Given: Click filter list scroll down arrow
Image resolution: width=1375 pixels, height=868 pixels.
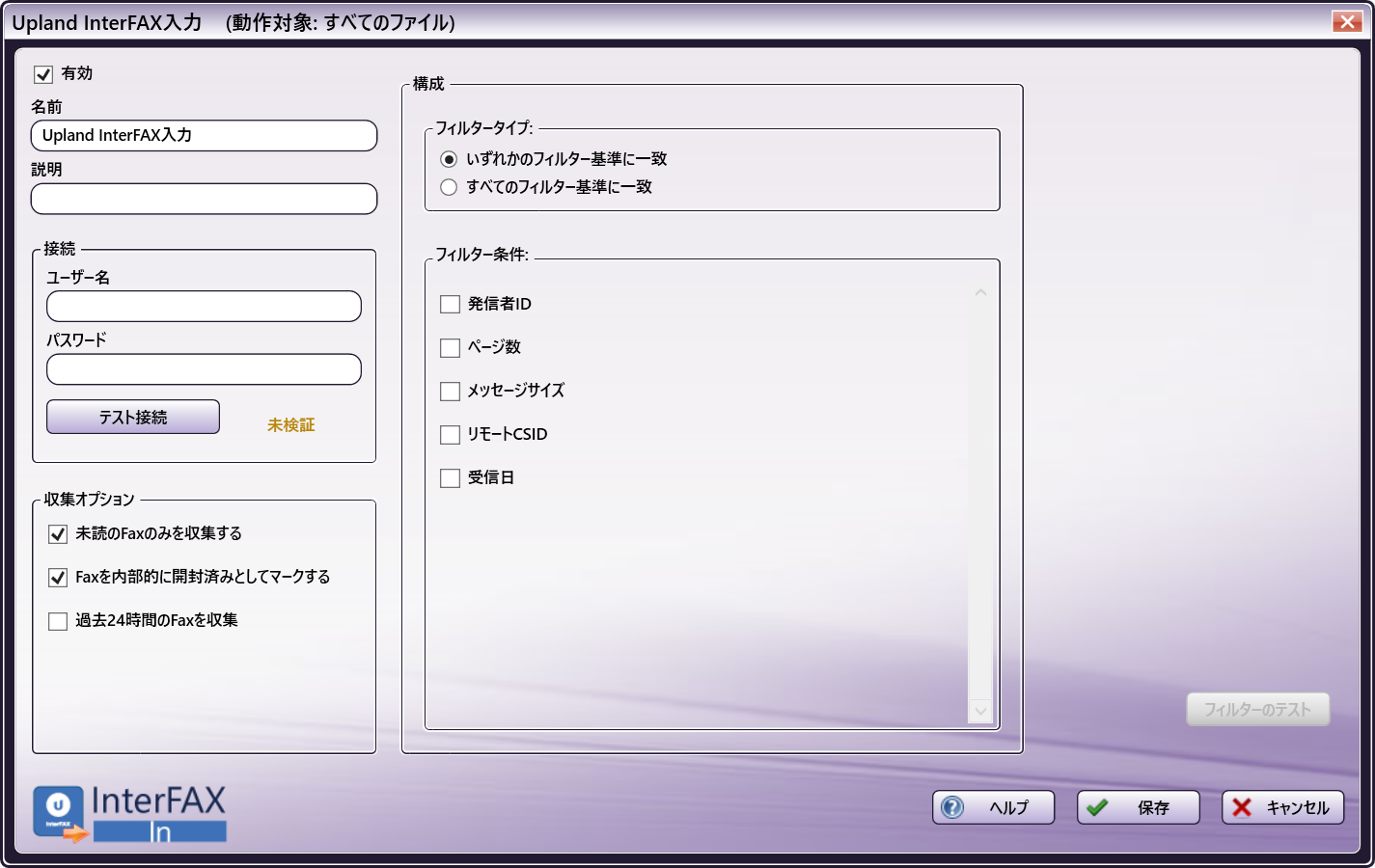Looking at the screenshot, I should (980, 711).
